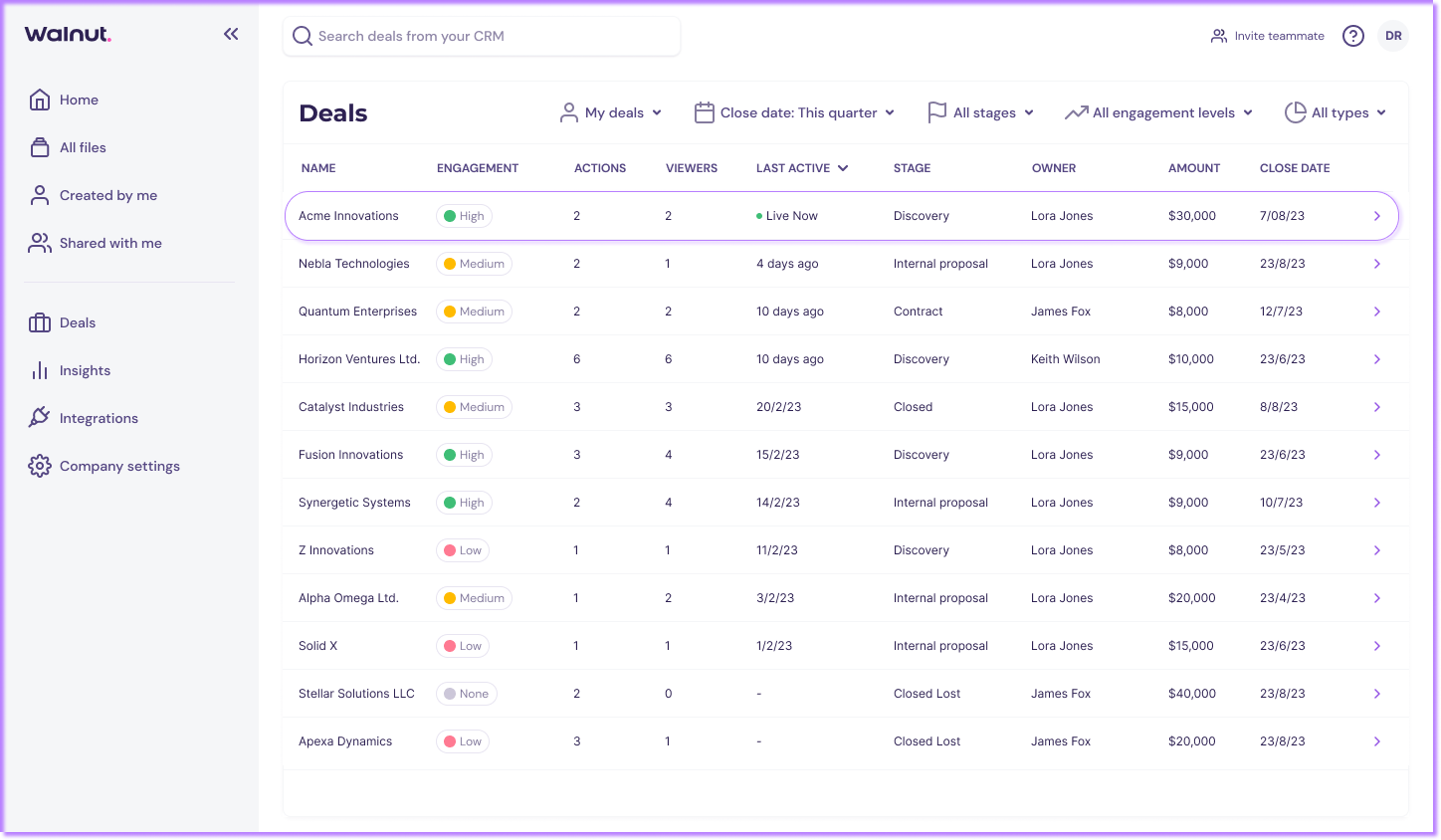Click Invite teammate button
Image resolution: width=1441 pixels, height=840 pixels.
[1268, 36]
